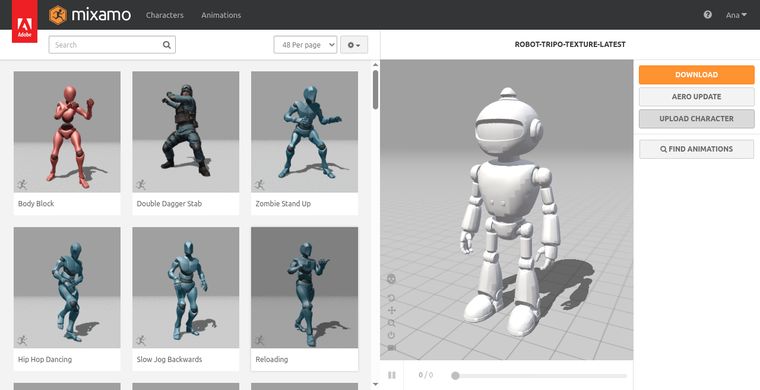Select the zoom camera tool in viewport
Viewport: 760px width, 390px height.
pos(392,323)
